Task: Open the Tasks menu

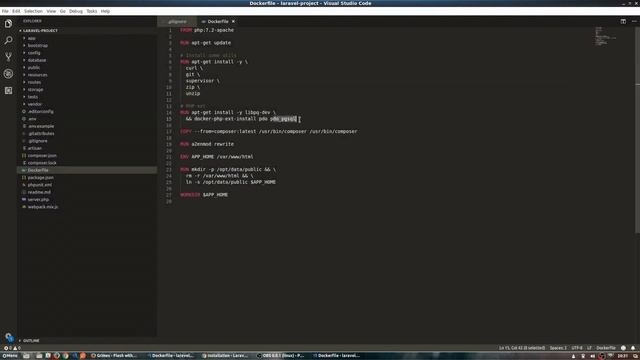Action: click(91, 11)
